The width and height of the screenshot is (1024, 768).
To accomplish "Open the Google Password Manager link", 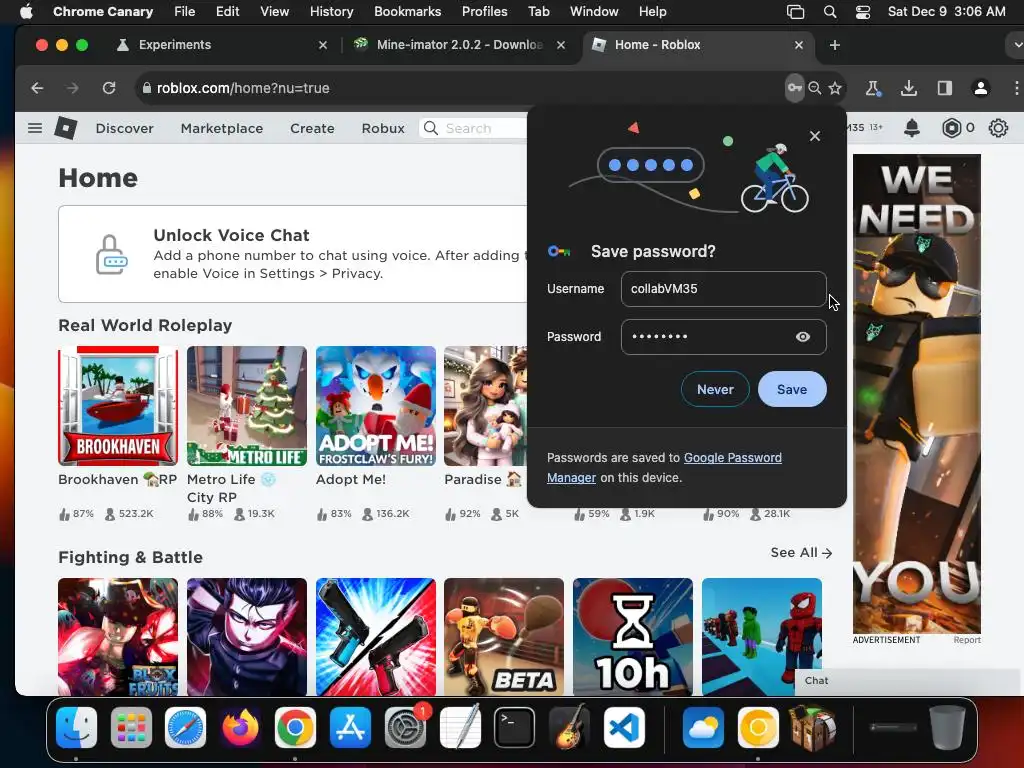I will coord(732,458).
